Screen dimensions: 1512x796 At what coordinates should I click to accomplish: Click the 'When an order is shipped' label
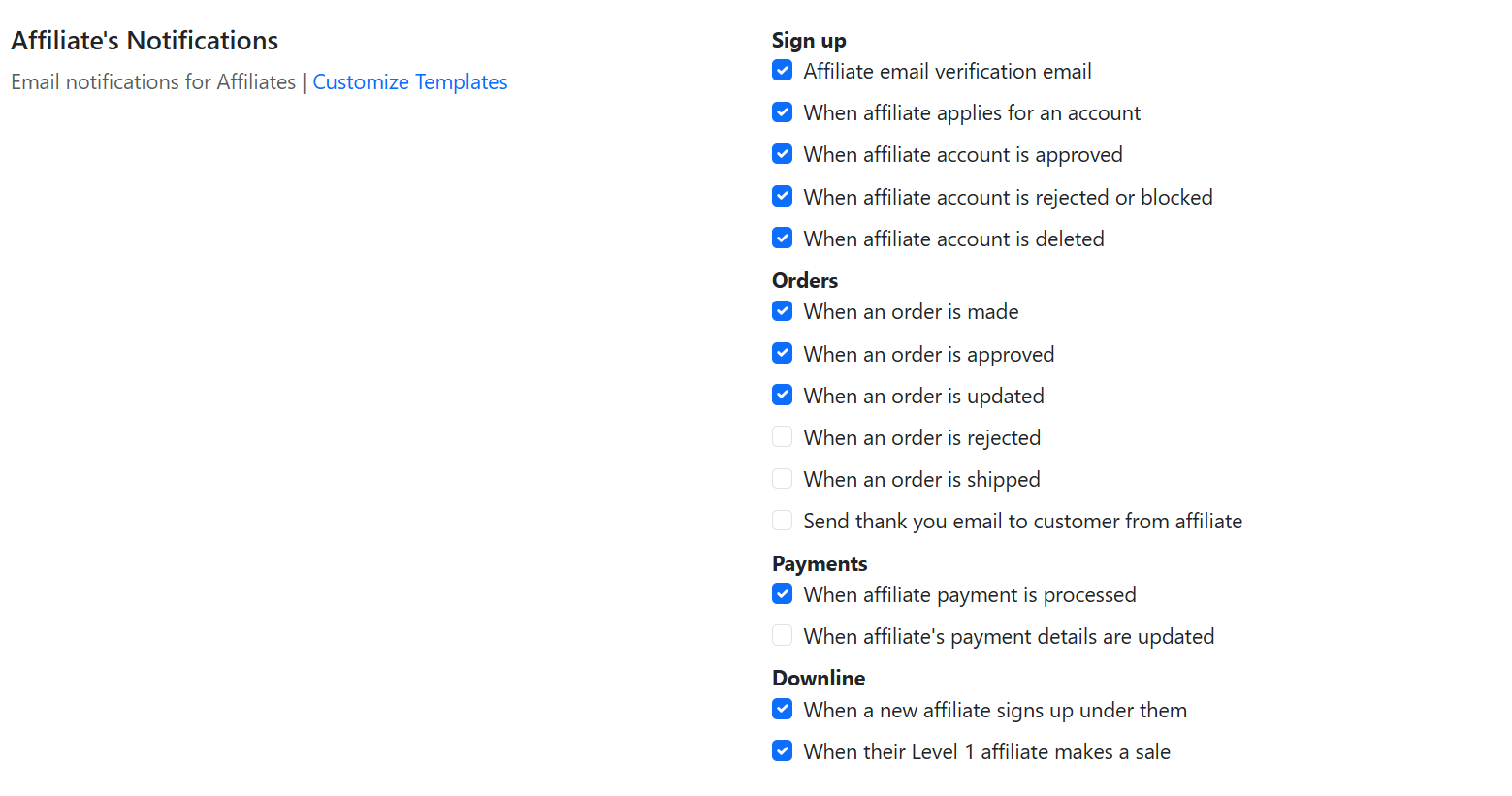tap(921, 480)
